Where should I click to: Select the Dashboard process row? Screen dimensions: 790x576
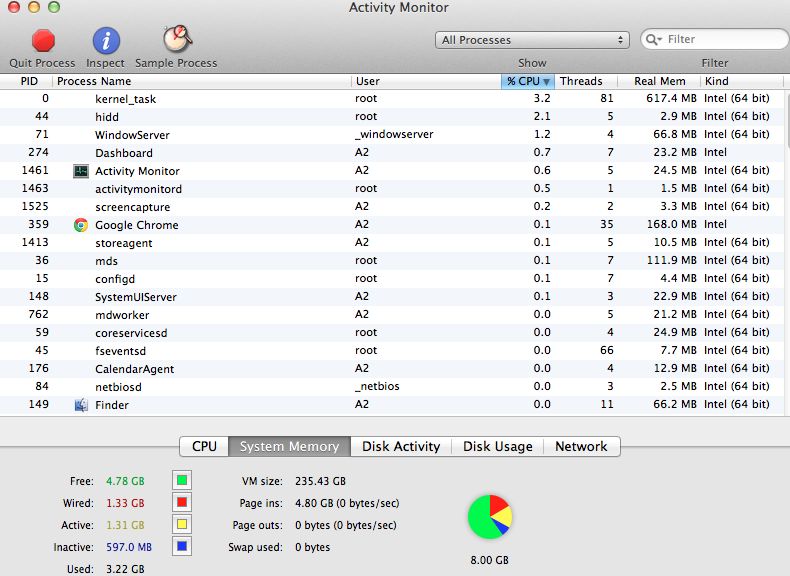pos(392,153)
